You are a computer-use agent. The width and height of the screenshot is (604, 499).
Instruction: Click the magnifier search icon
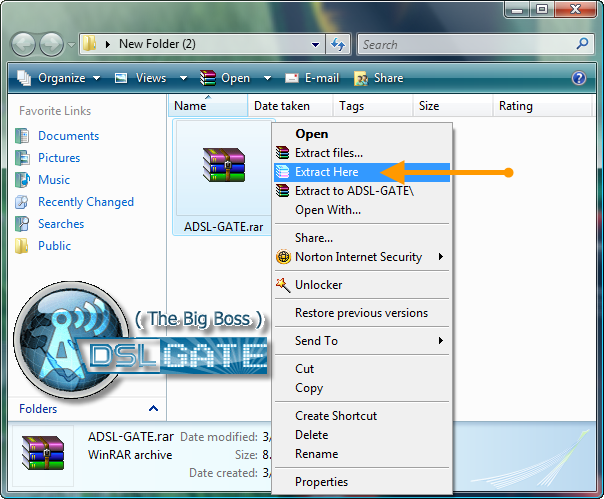(x=582, y=44)
